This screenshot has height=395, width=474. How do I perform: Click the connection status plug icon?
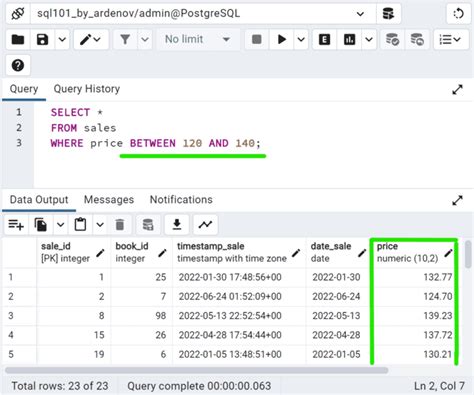[x=18, y=14]
